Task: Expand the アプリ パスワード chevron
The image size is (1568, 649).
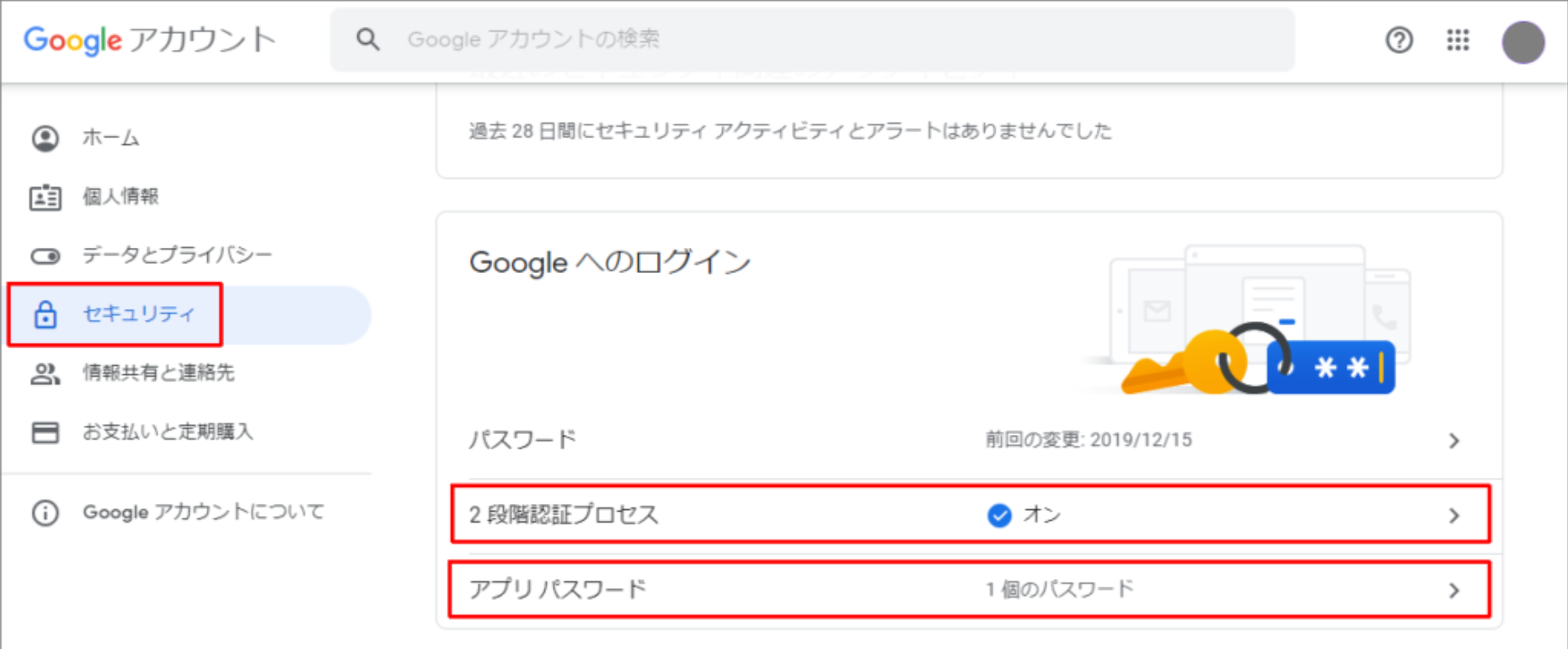Action: pyautogui.click(x=1453, y=590)
